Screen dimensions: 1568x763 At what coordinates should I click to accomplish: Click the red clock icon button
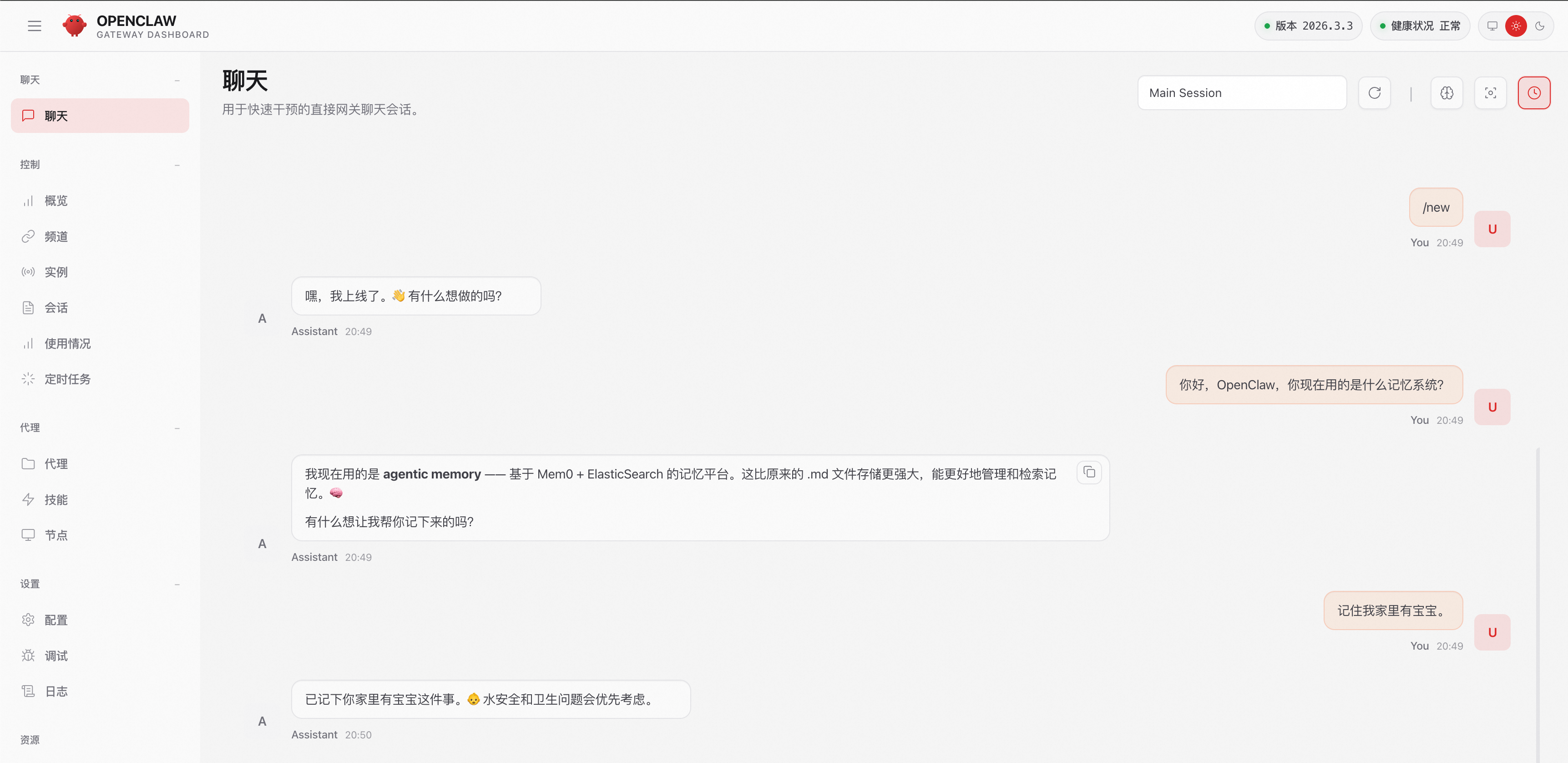pyautogui.click(x=1533, y=93)
